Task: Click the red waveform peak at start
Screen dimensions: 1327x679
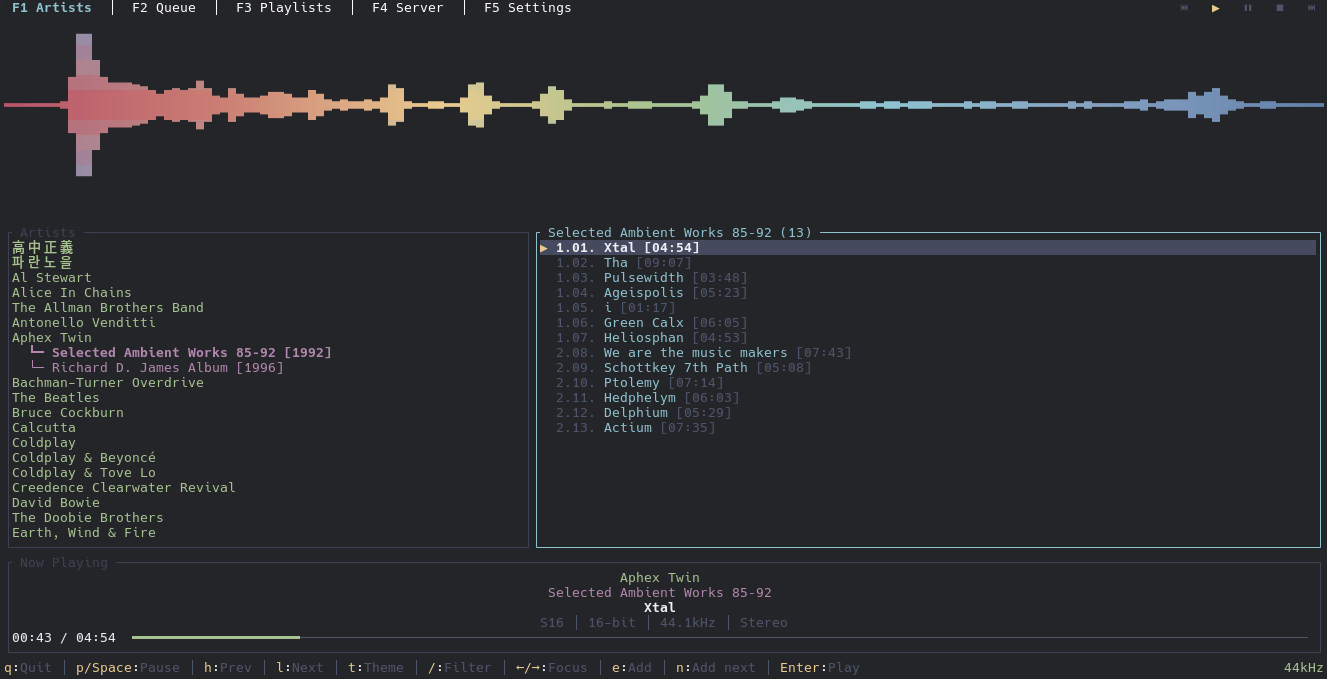Action: 84,105
